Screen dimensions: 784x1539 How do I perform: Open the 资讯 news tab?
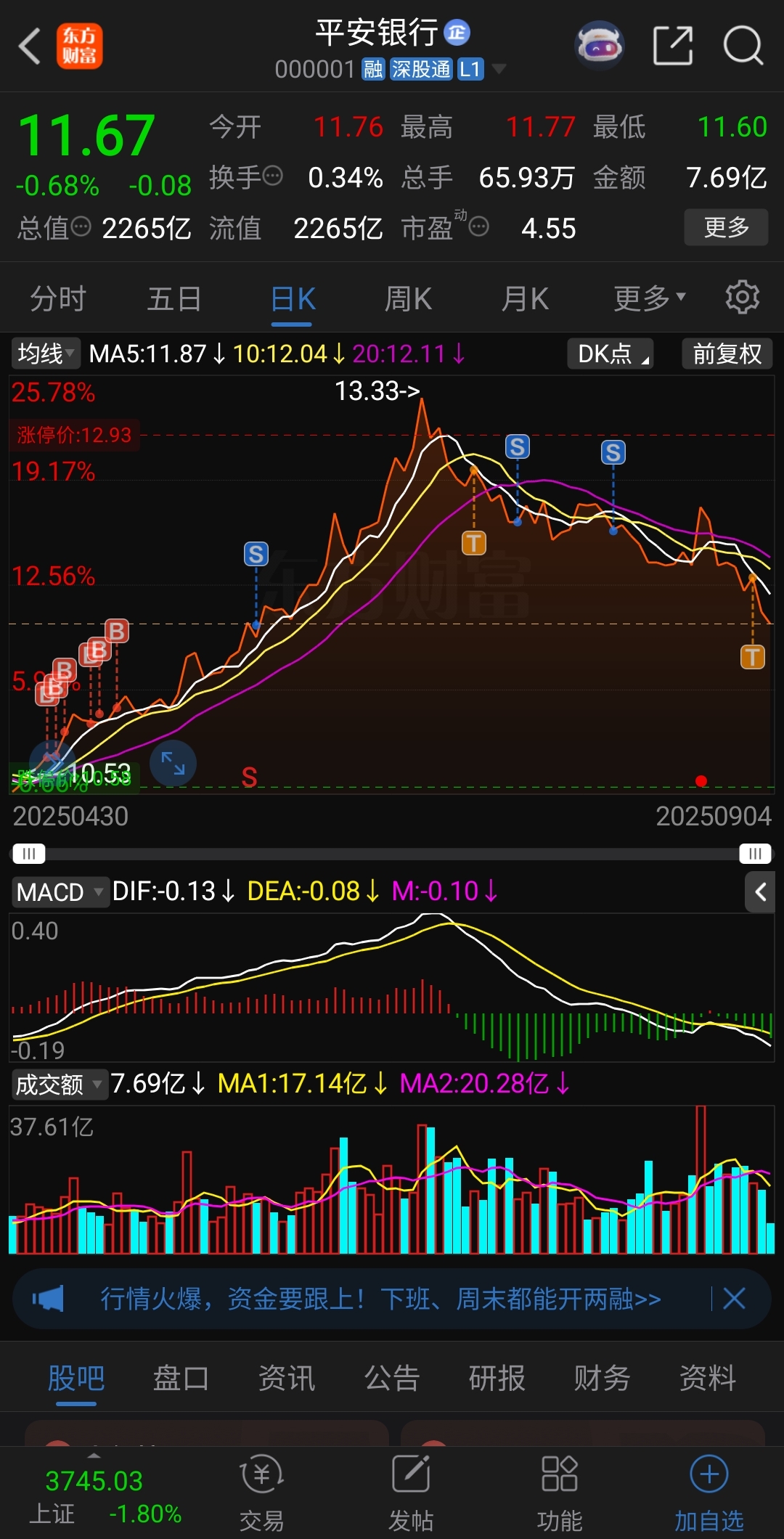click(287, 1378)
